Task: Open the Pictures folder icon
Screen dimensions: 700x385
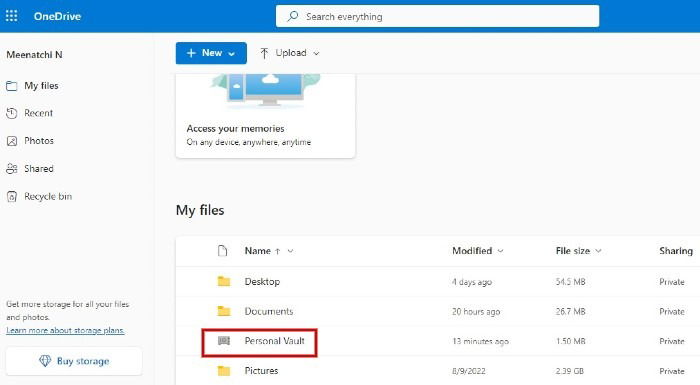Action: (x=224, y=371)
